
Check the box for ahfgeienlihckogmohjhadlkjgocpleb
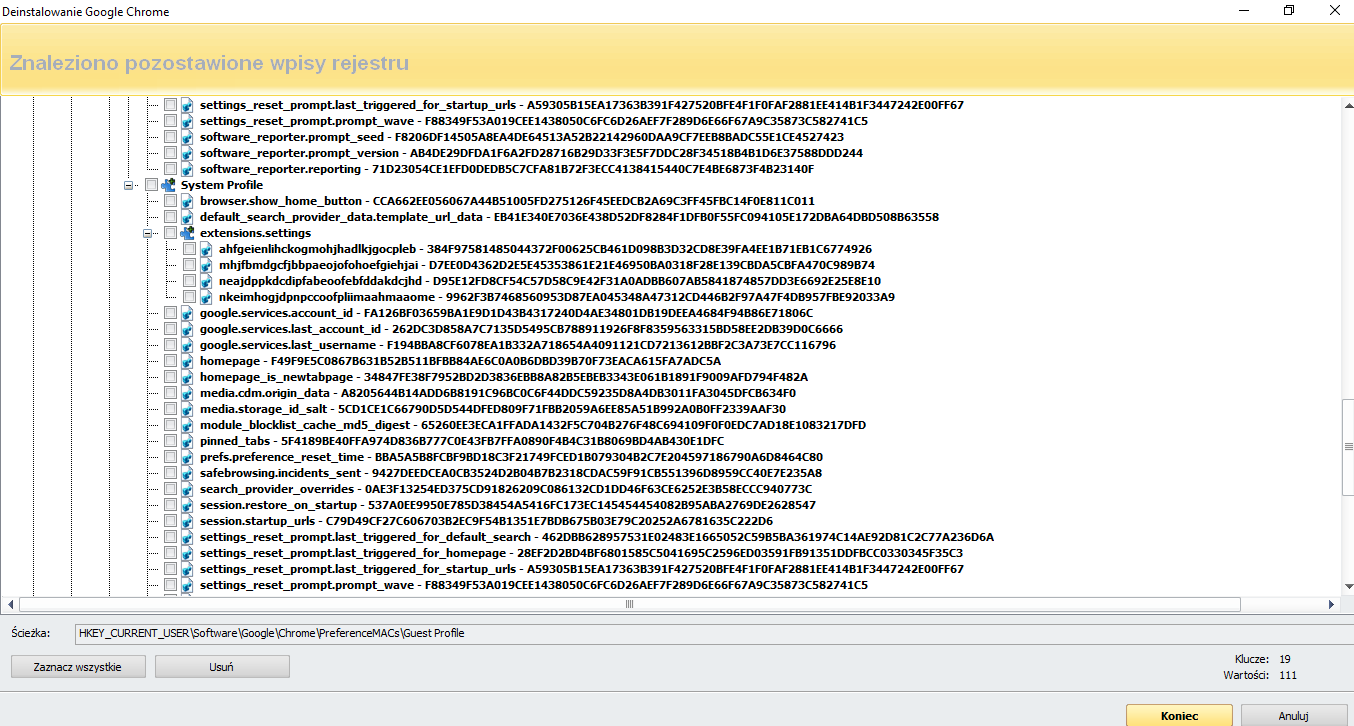click(x=189, y=249)
